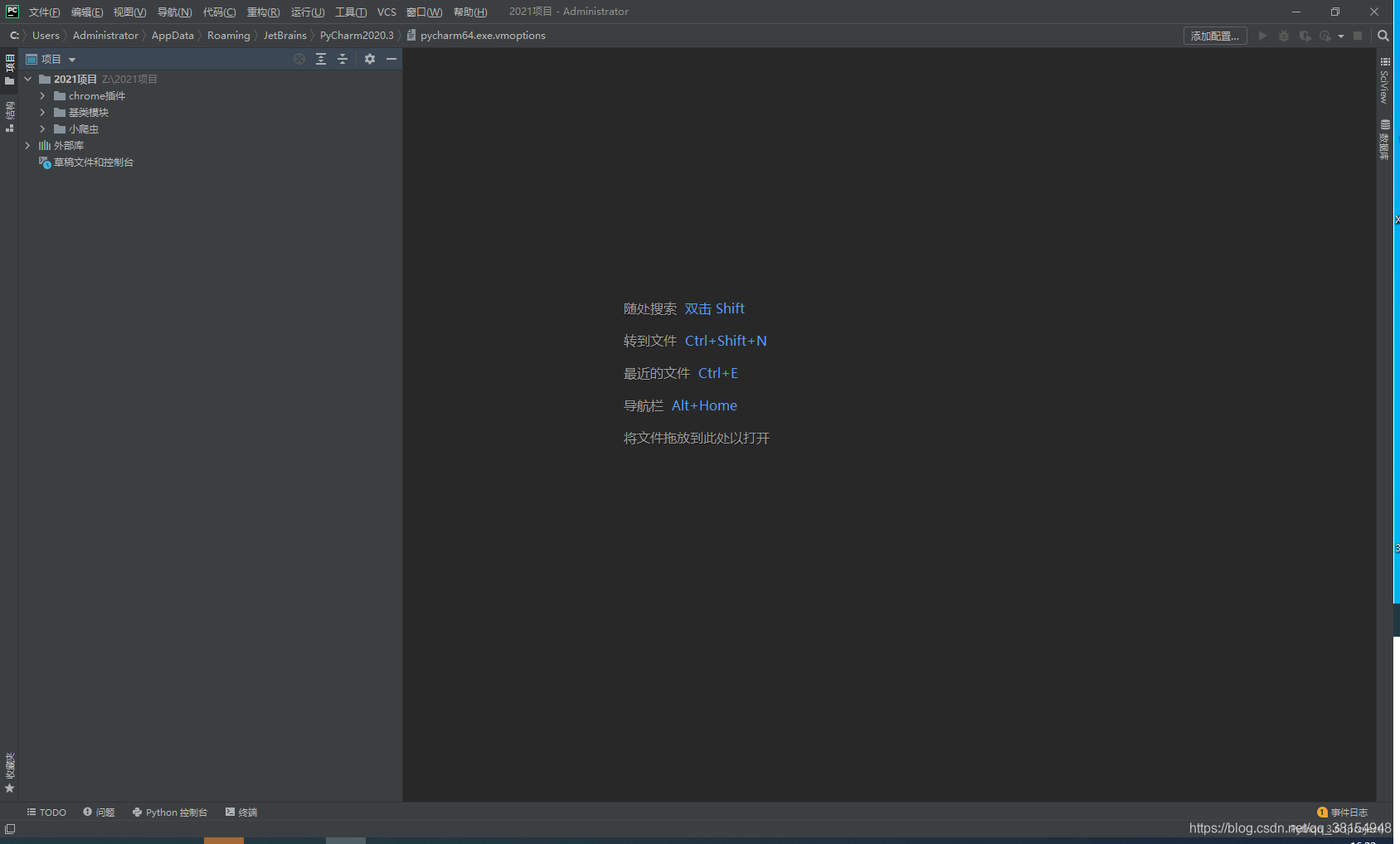Click the PyCharm logo icon in title bar

[12, 11]
